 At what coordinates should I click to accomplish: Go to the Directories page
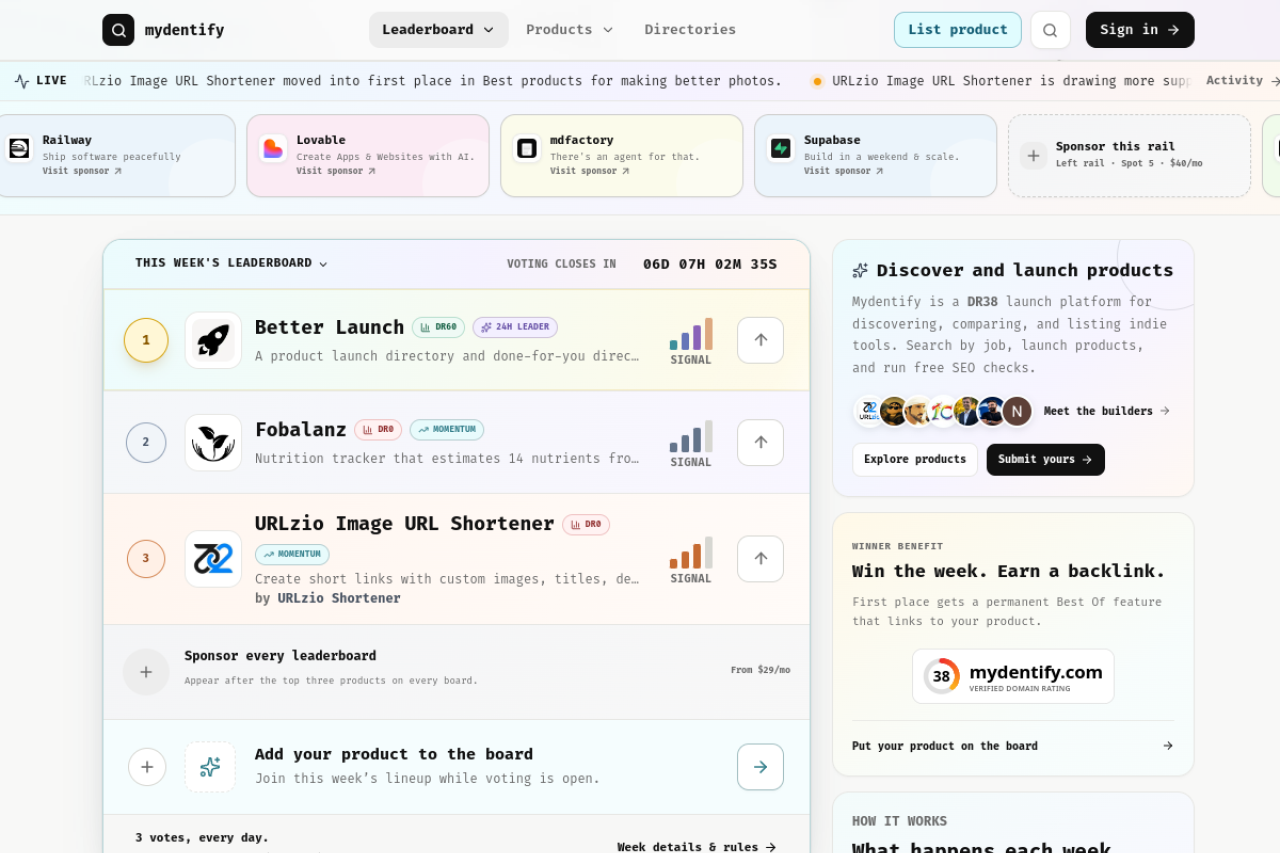click(x=690, y=30)
